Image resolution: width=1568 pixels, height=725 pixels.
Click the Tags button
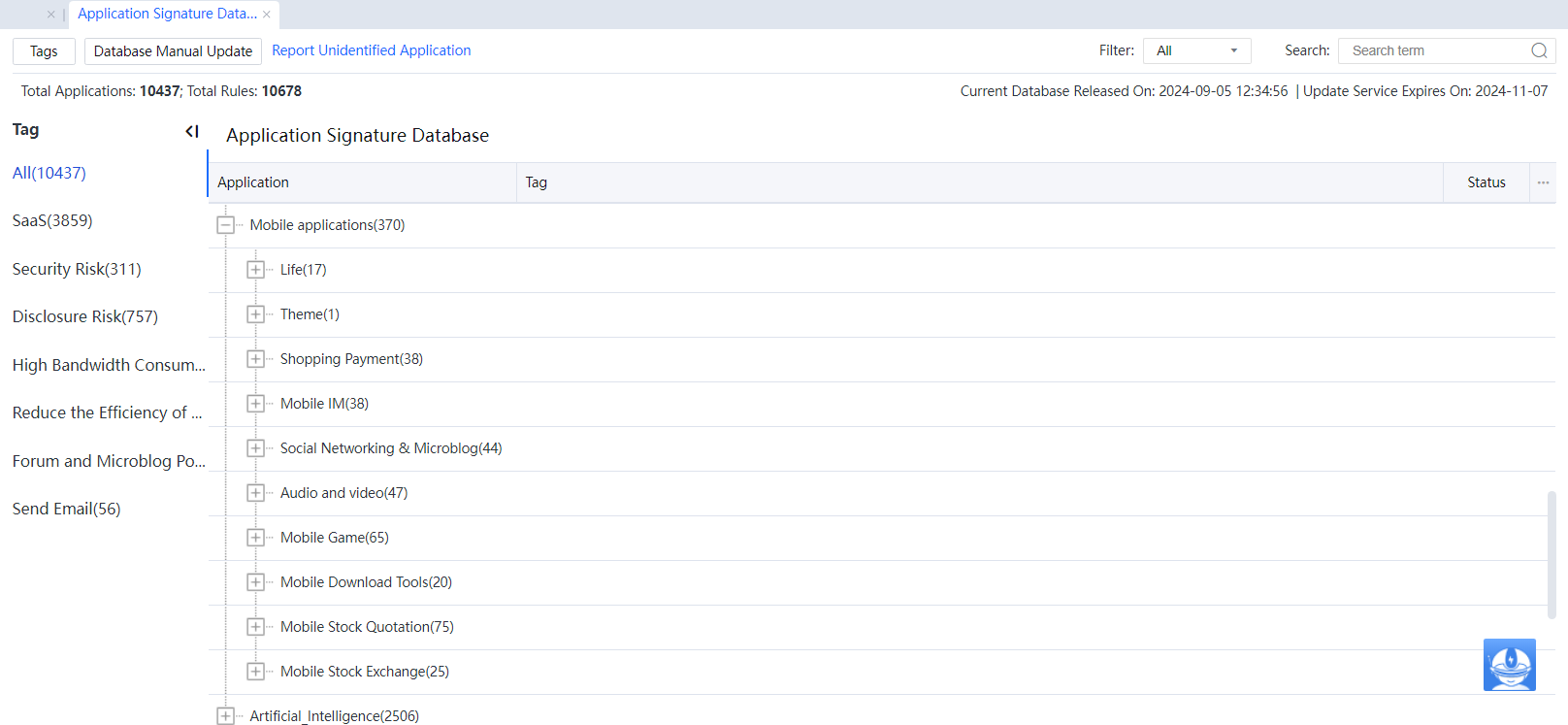point(44,51)
